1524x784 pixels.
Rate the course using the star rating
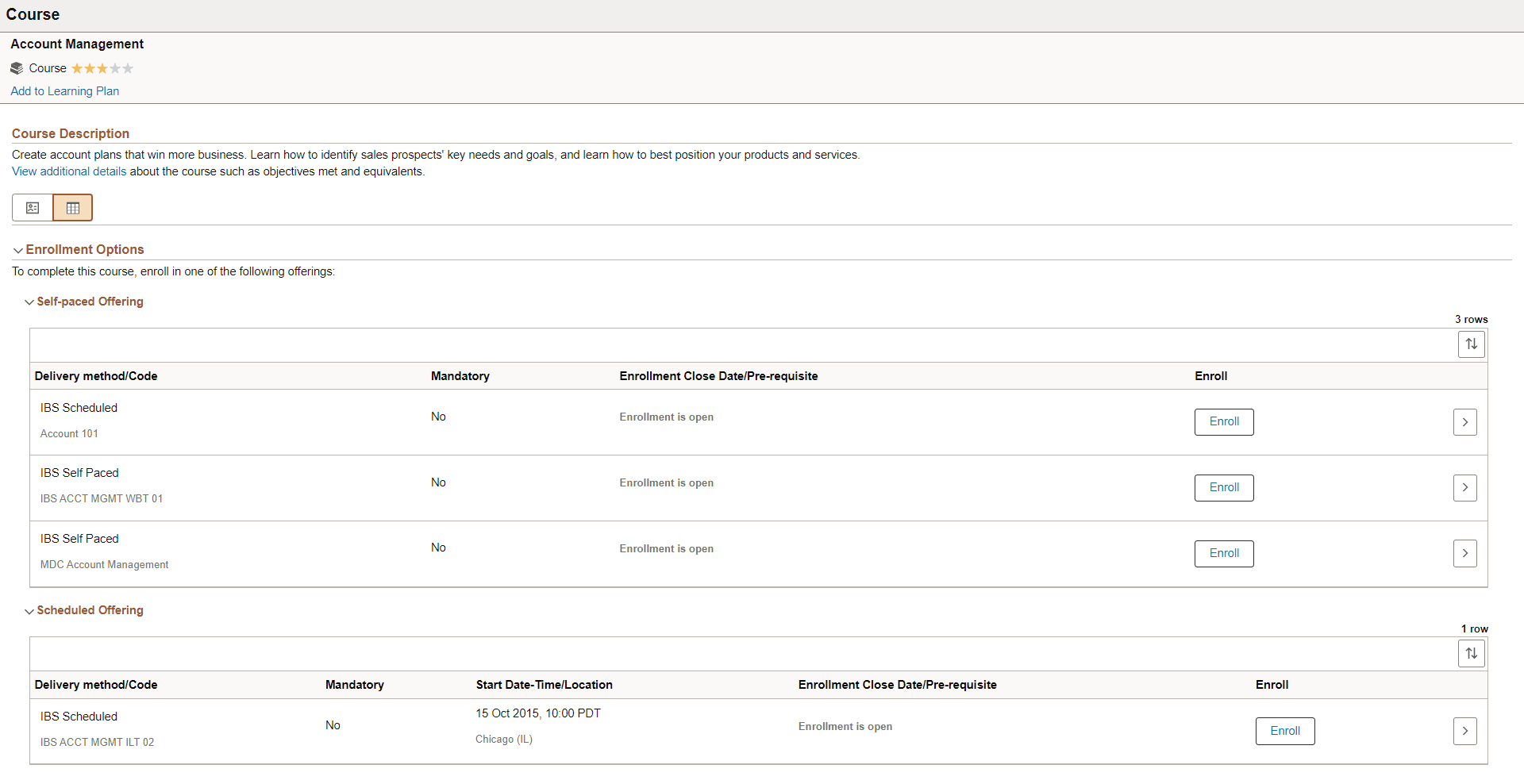(x=102, y=68)
